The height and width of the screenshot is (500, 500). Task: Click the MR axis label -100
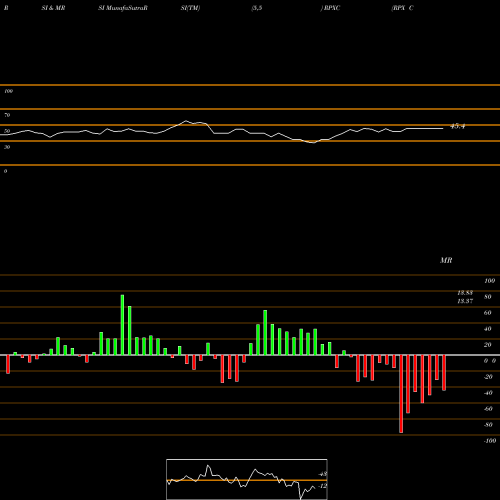[x=490, y=441]
